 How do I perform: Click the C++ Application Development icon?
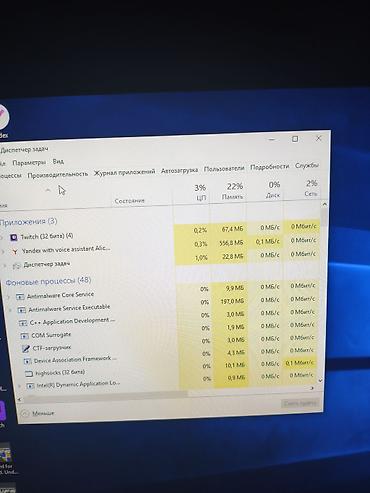pyautogui.click(x=23, y=323)
